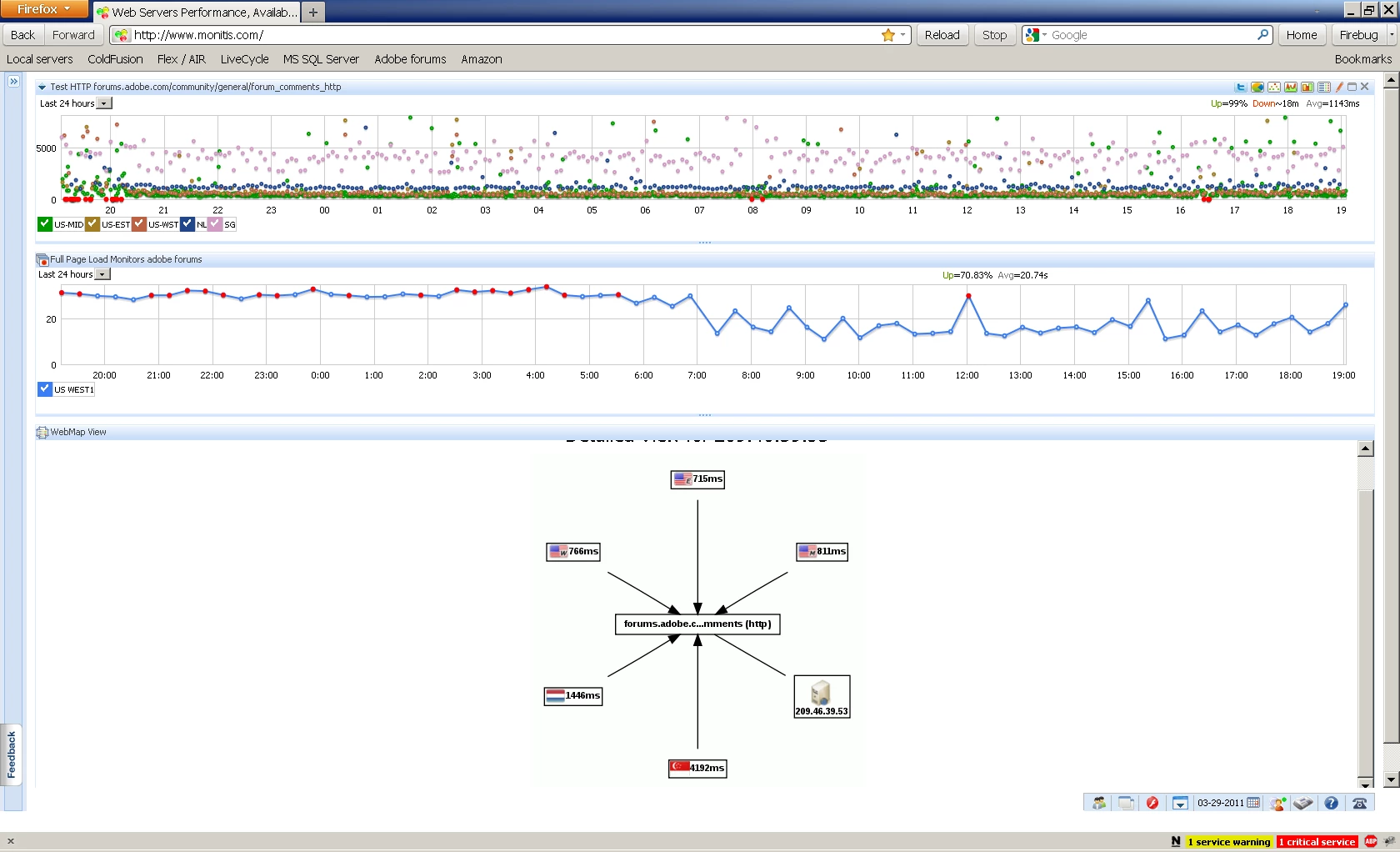Open the window dropdown icon in bottom toolbar
This screenshot has height=852, width=1400.
[1180, 803]
